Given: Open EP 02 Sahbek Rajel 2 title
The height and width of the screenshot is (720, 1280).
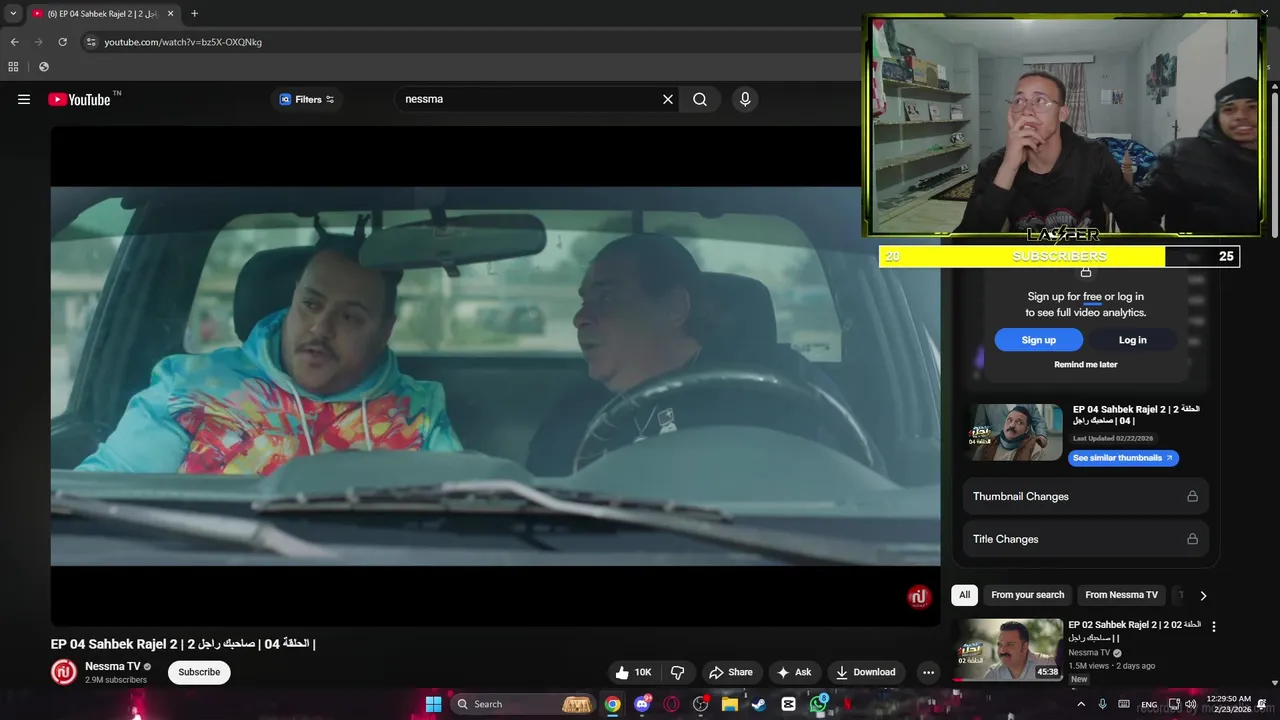Looking at the screenshot, I should coord(1134,631).
